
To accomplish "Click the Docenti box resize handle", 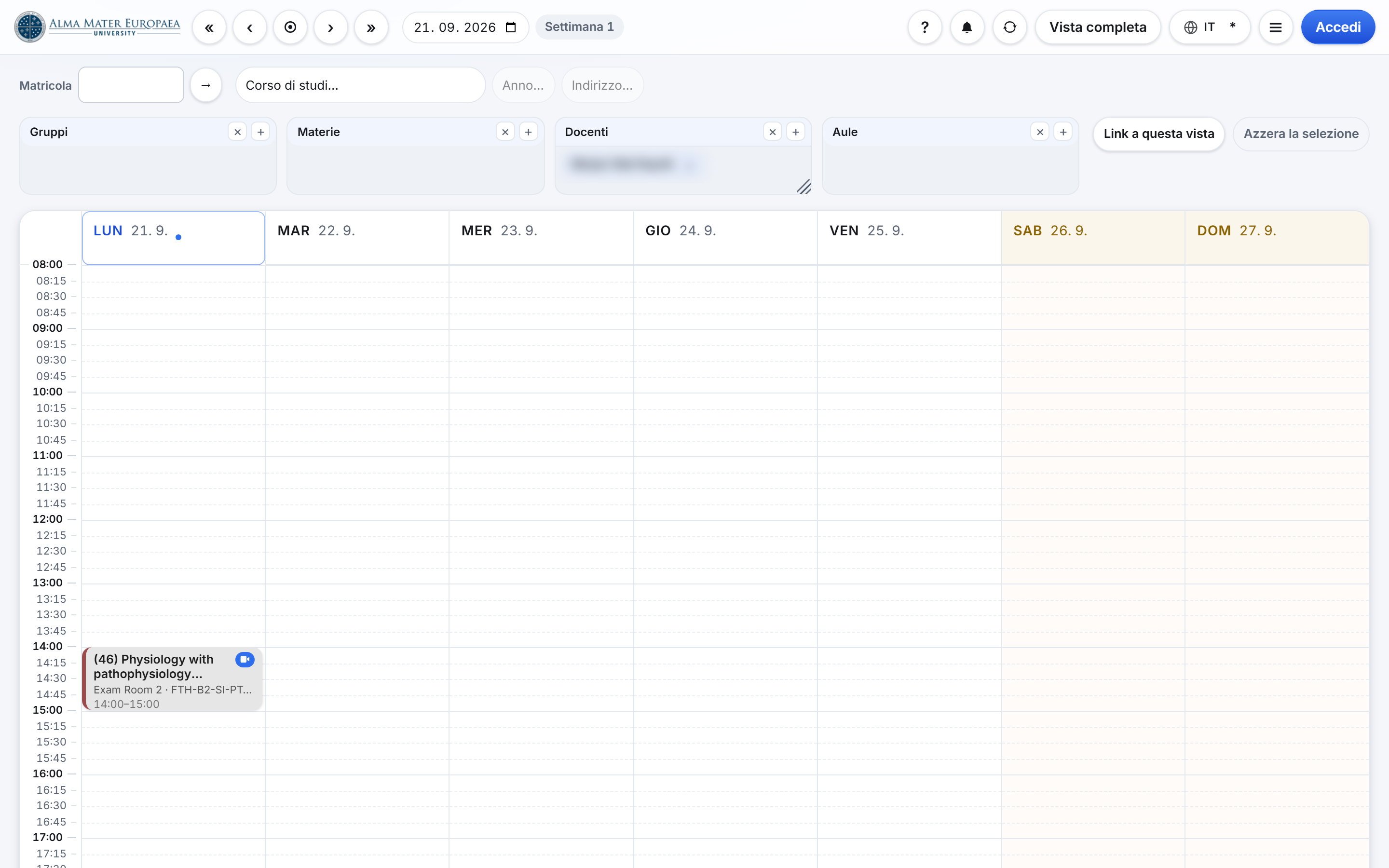I will [803, 187].
